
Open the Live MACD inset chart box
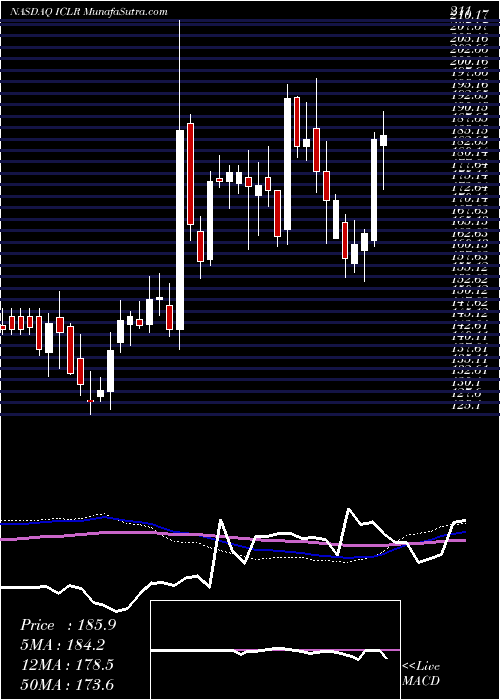(276, 650)
